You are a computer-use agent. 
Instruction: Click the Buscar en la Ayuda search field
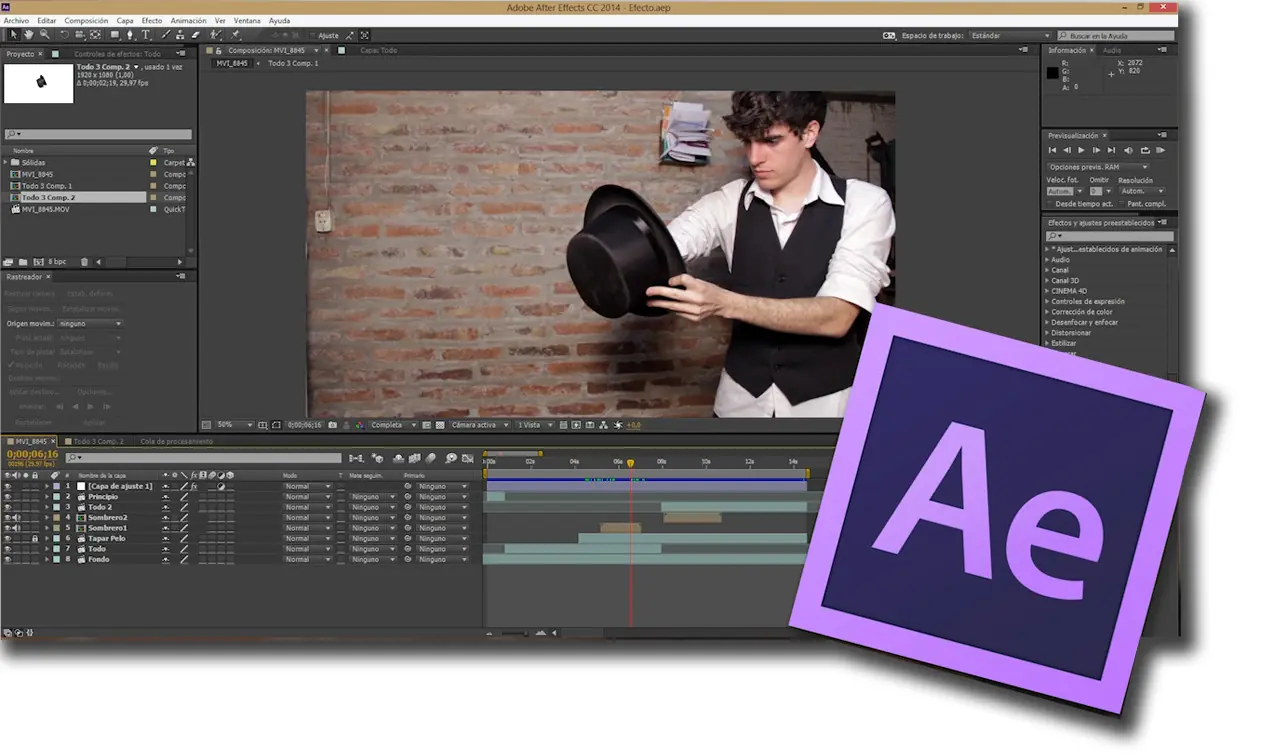pos(1115,36)
